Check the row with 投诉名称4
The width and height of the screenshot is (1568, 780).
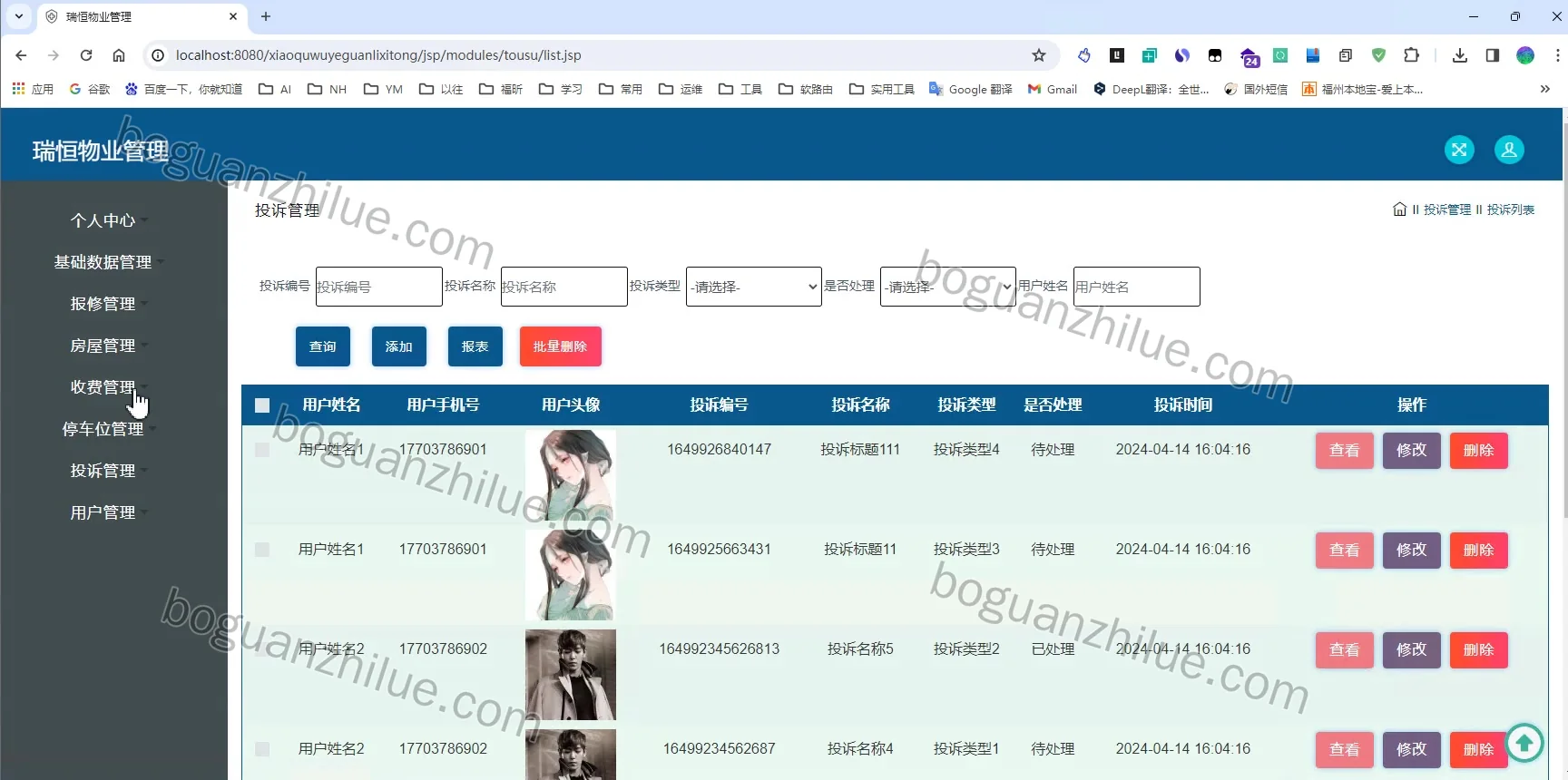pos(262,749)
